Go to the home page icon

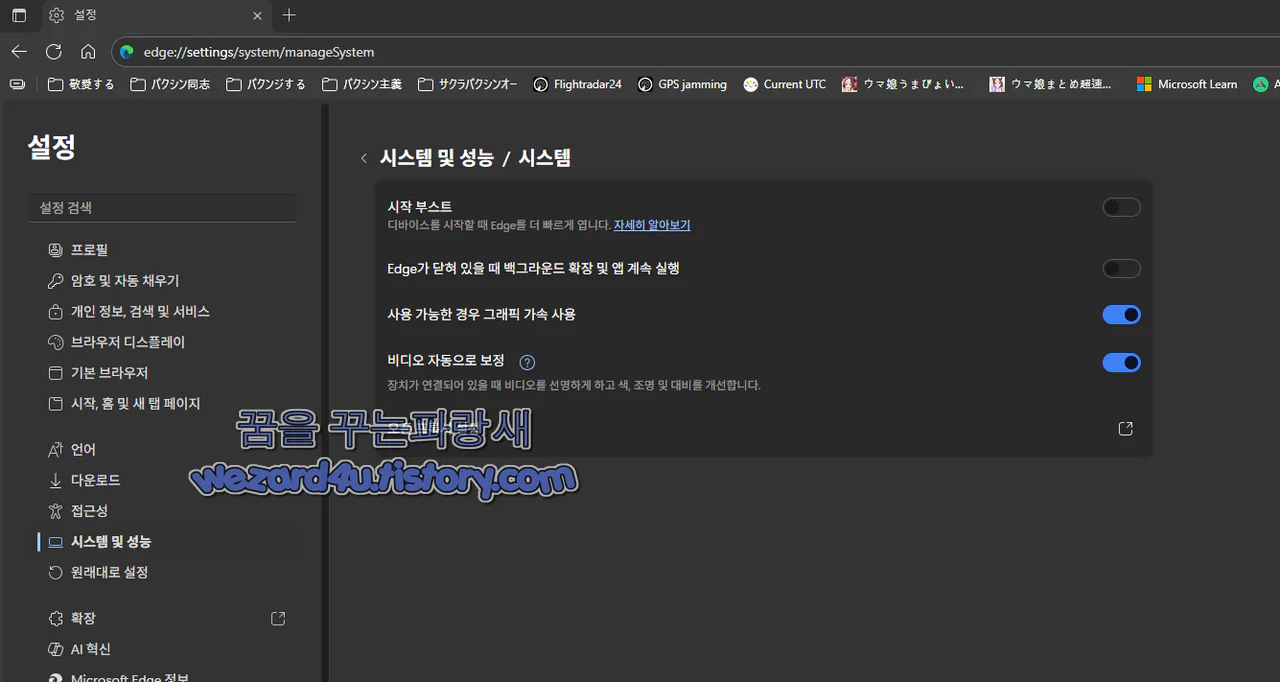tap(88, 51)
